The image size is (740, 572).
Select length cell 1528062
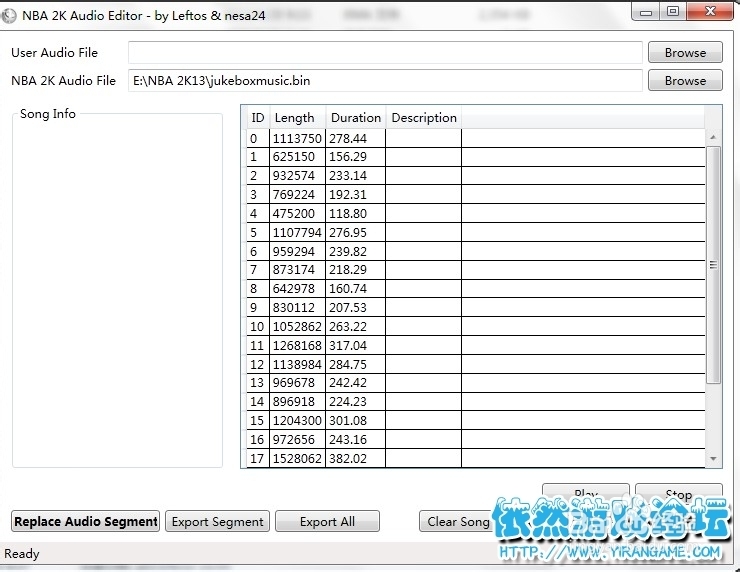click(x=297, y=458)
